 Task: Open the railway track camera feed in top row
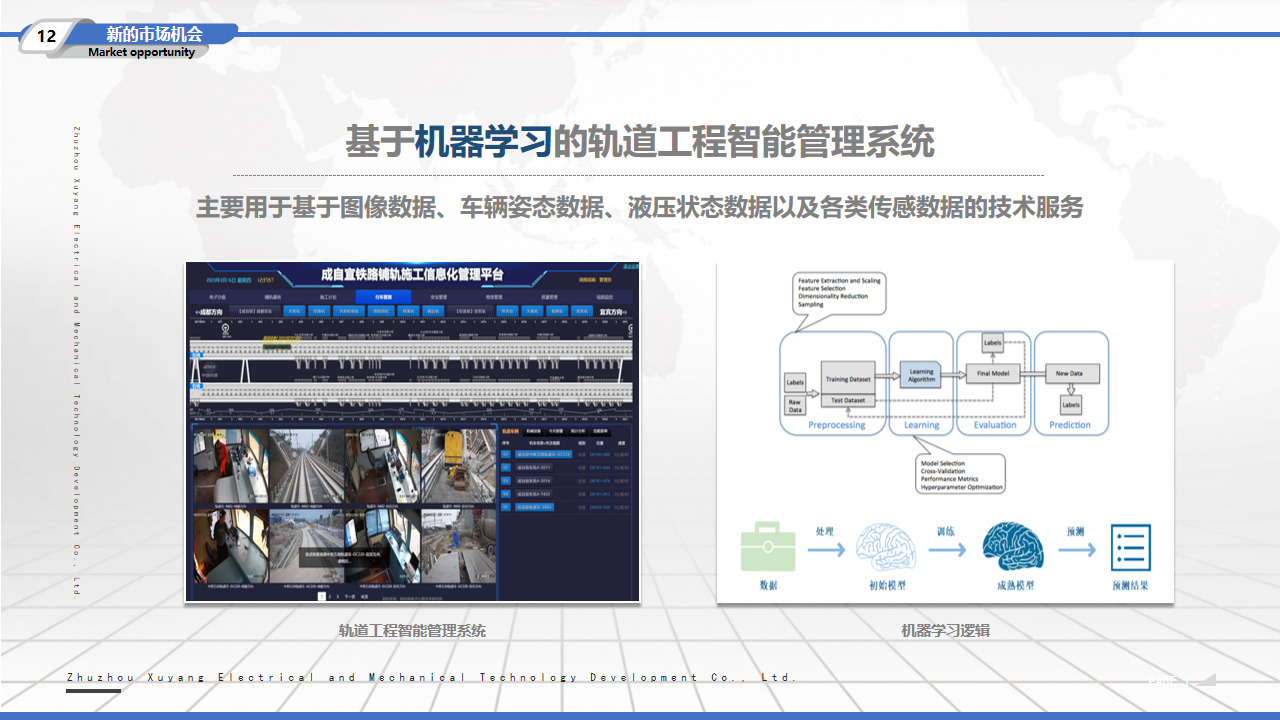coord(307,467)
